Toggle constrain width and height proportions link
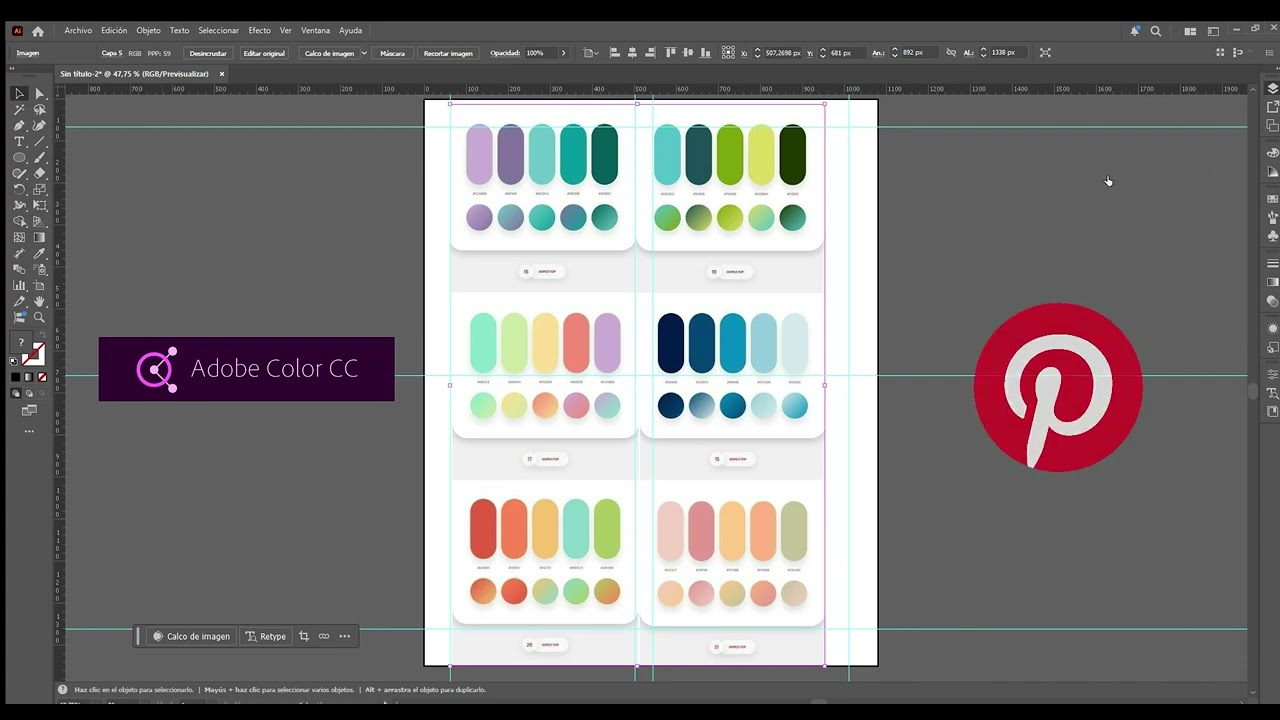This screenshot has height=720, width=1280. (951, 53)
